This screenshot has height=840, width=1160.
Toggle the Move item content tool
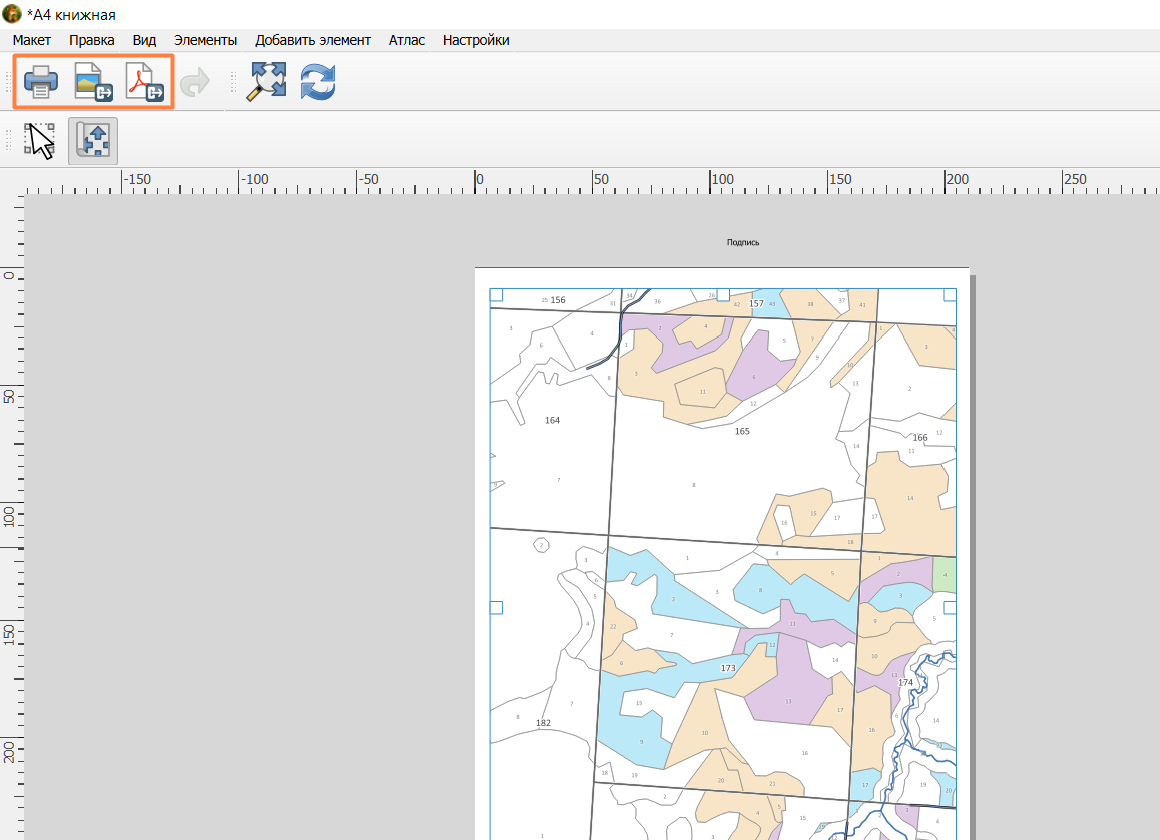93,141
